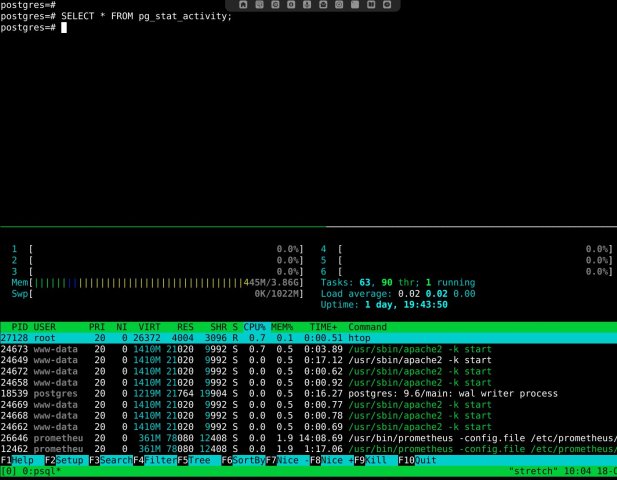Sort by the CPU% column header
The image size is (617, 480).
click(x=254, y=327)
